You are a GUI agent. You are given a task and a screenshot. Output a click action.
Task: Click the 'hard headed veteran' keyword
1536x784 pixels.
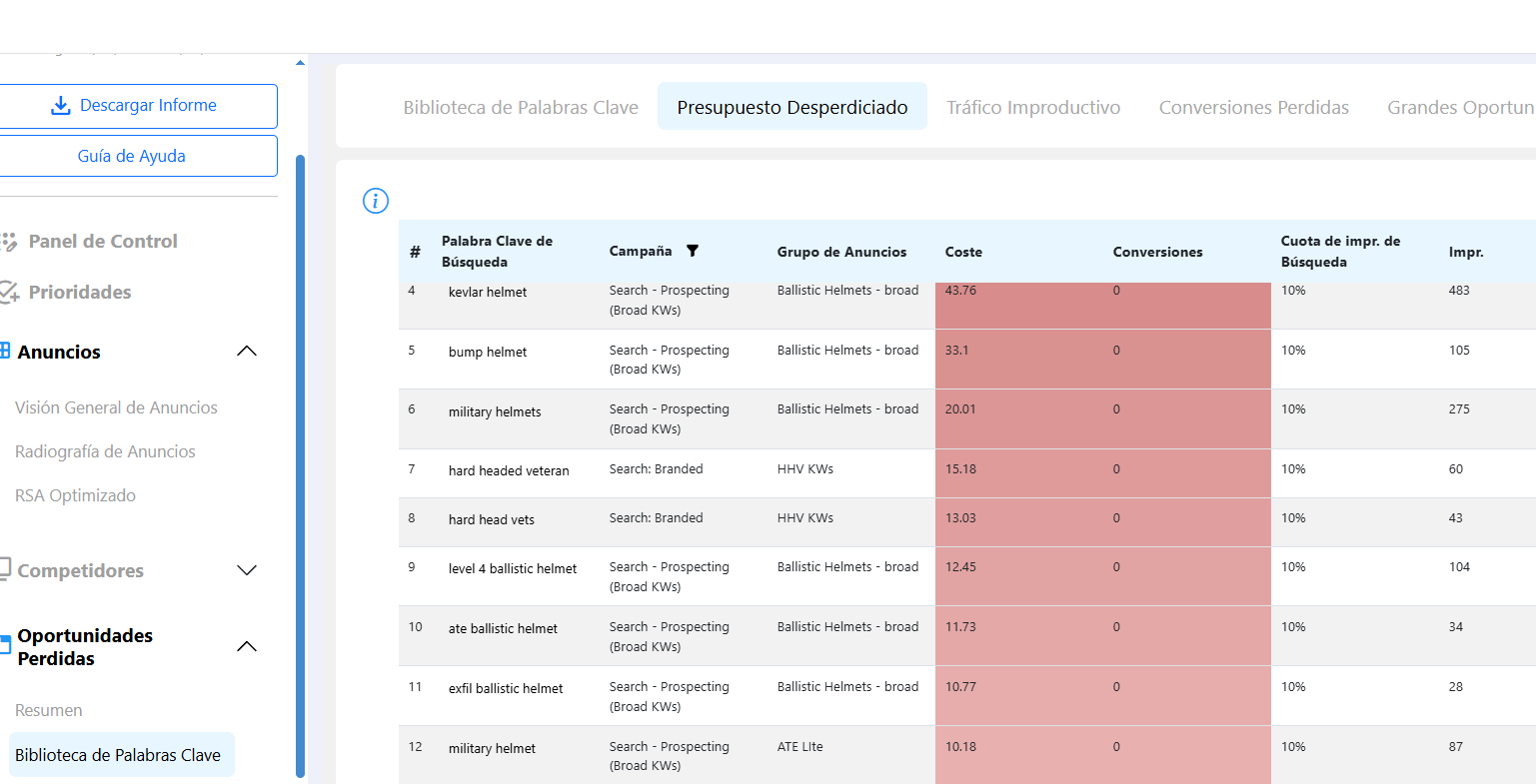[x=509, y=470]
